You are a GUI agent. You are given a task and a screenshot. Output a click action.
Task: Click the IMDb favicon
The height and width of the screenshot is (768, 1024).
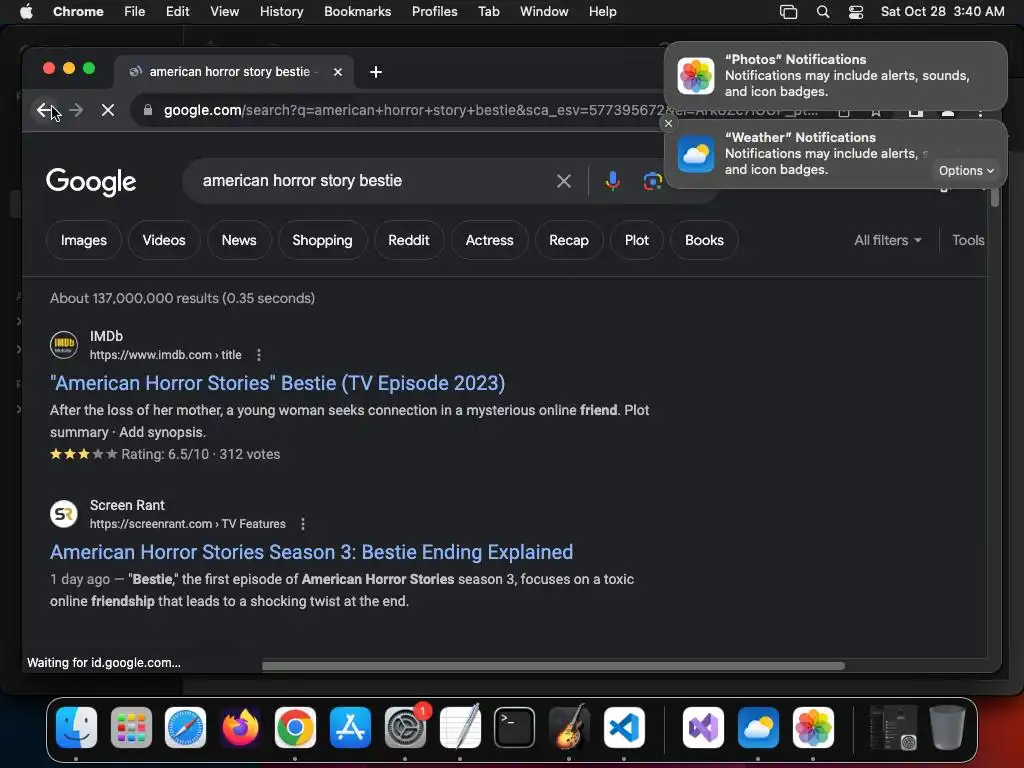click(64, 345)
